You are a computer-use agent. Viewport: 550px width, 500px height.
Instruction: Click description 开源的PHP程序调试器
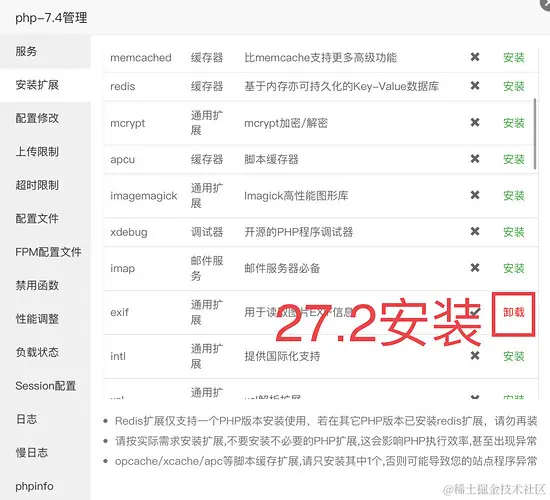pyautogui.click(x=299, y=232)
